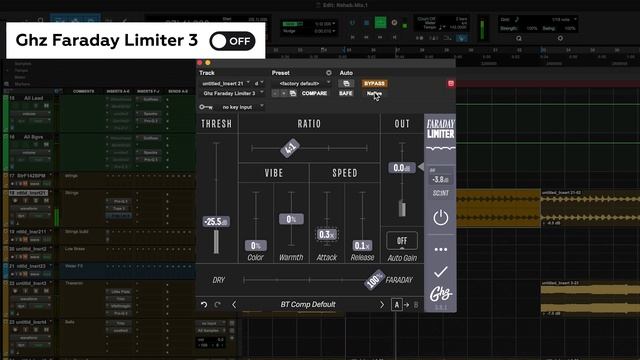Click the INSERTS A-E column header
640x360 pixels.
coord(118,91)
